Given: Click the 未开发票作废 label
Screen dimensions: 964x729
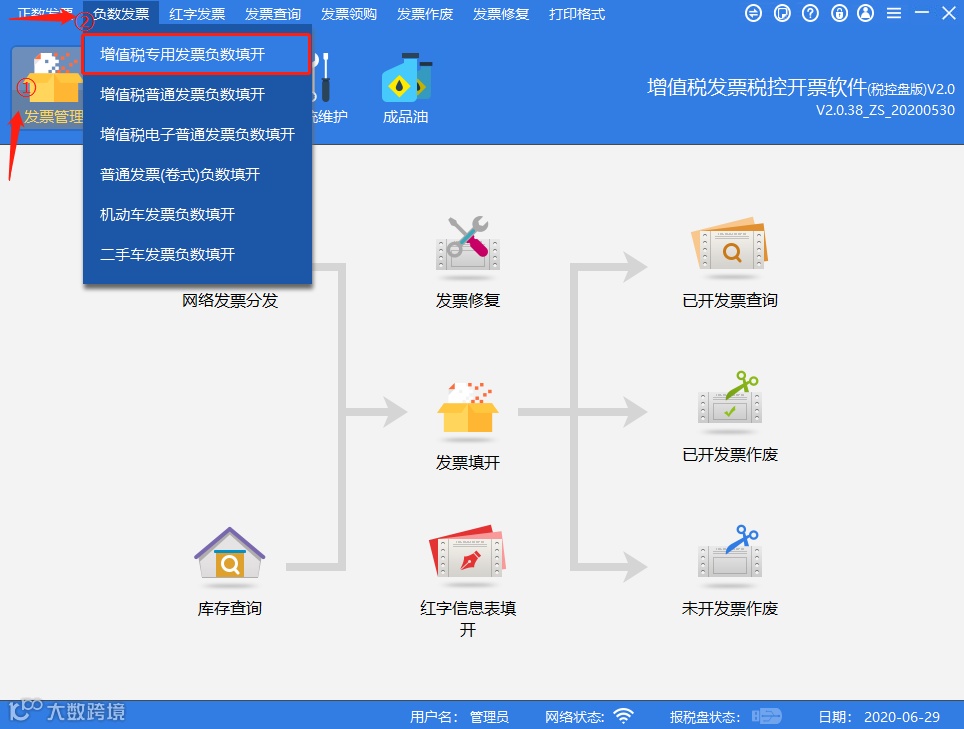Looking at the screenshot, I should (x=730, y=609).
